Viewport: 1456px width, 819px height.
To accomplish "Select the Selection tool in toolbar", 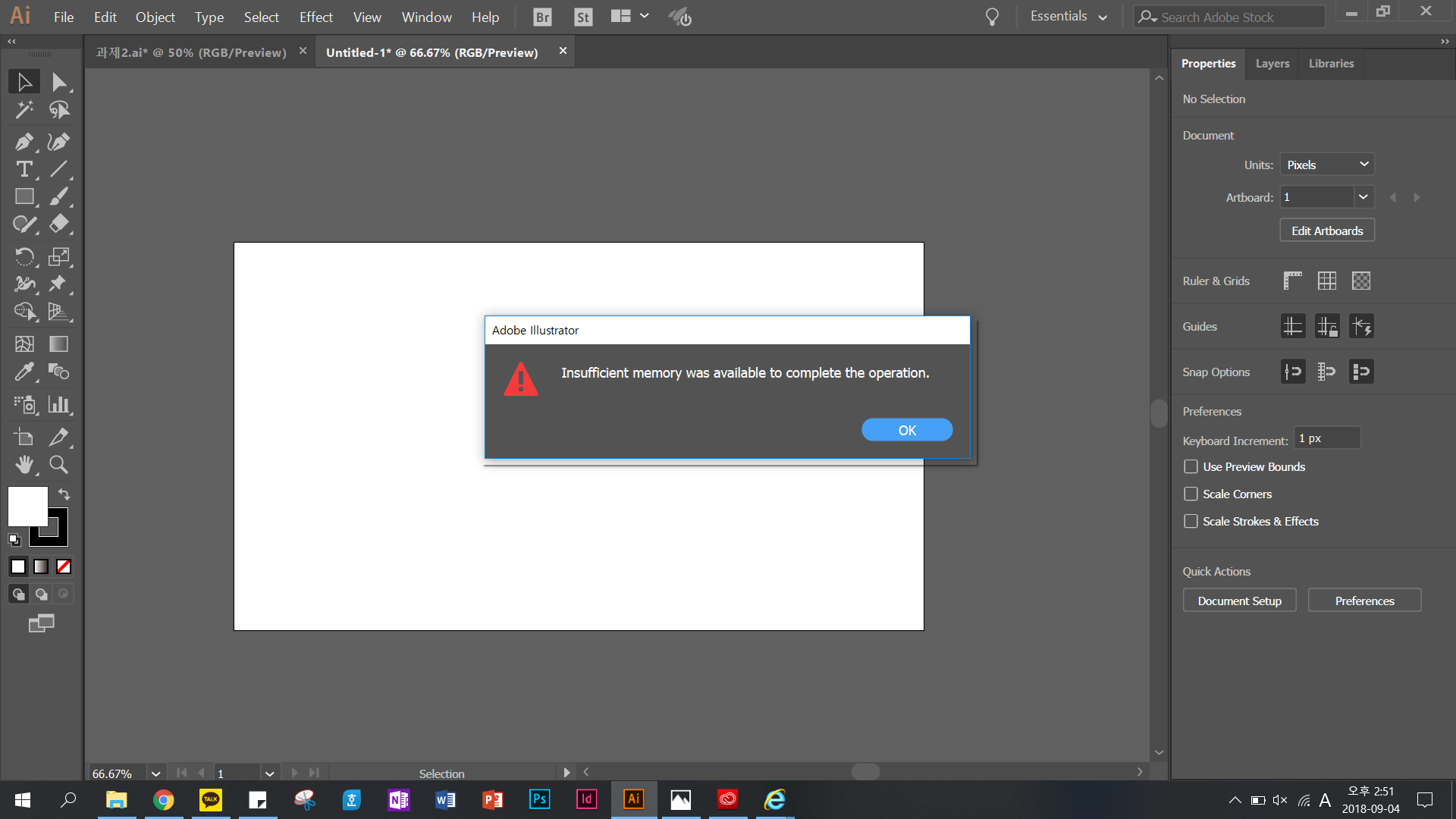I will point(24,81).
